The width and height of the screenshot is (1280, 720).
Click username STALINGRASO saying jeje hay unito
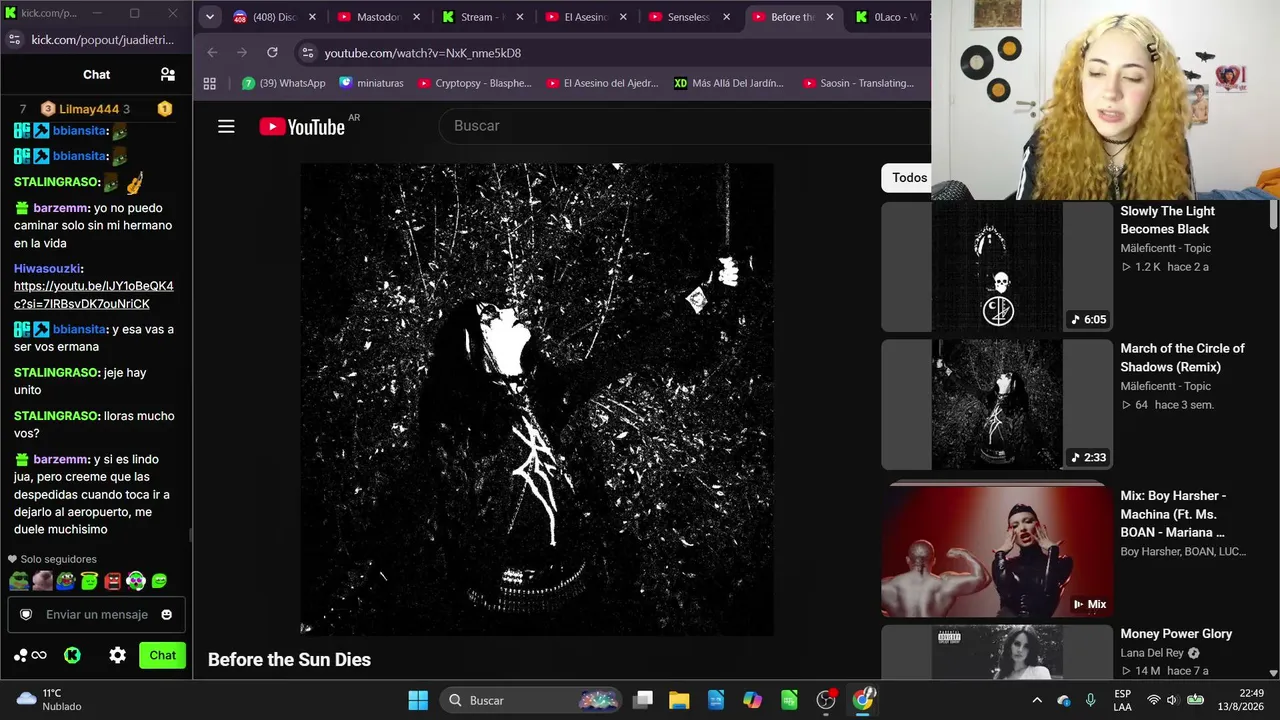click(x=56, y=373)
